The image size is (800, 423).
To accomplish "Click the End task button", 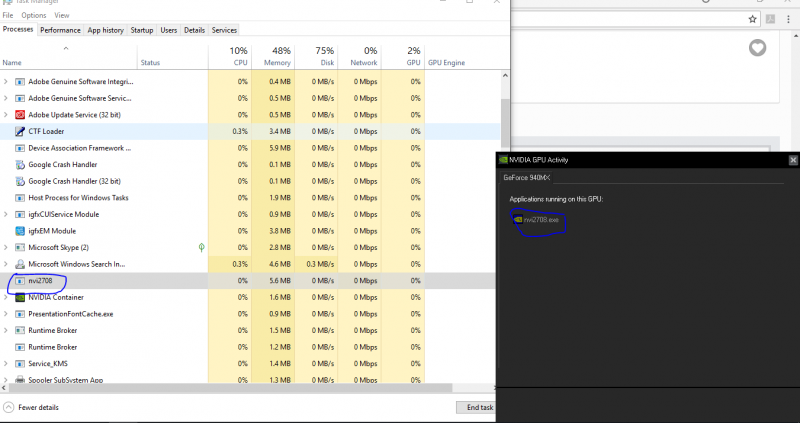I will coord(474,407).
